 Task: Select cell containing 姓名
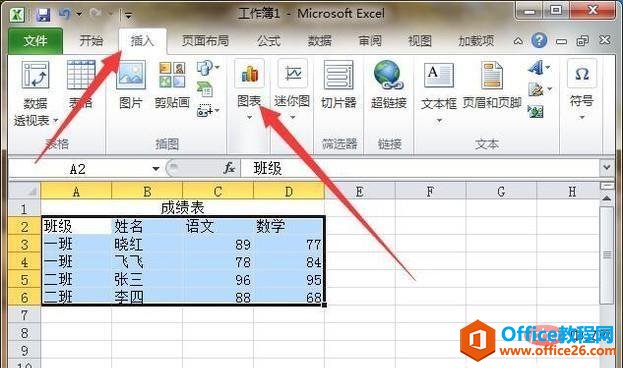coord(147,226)
